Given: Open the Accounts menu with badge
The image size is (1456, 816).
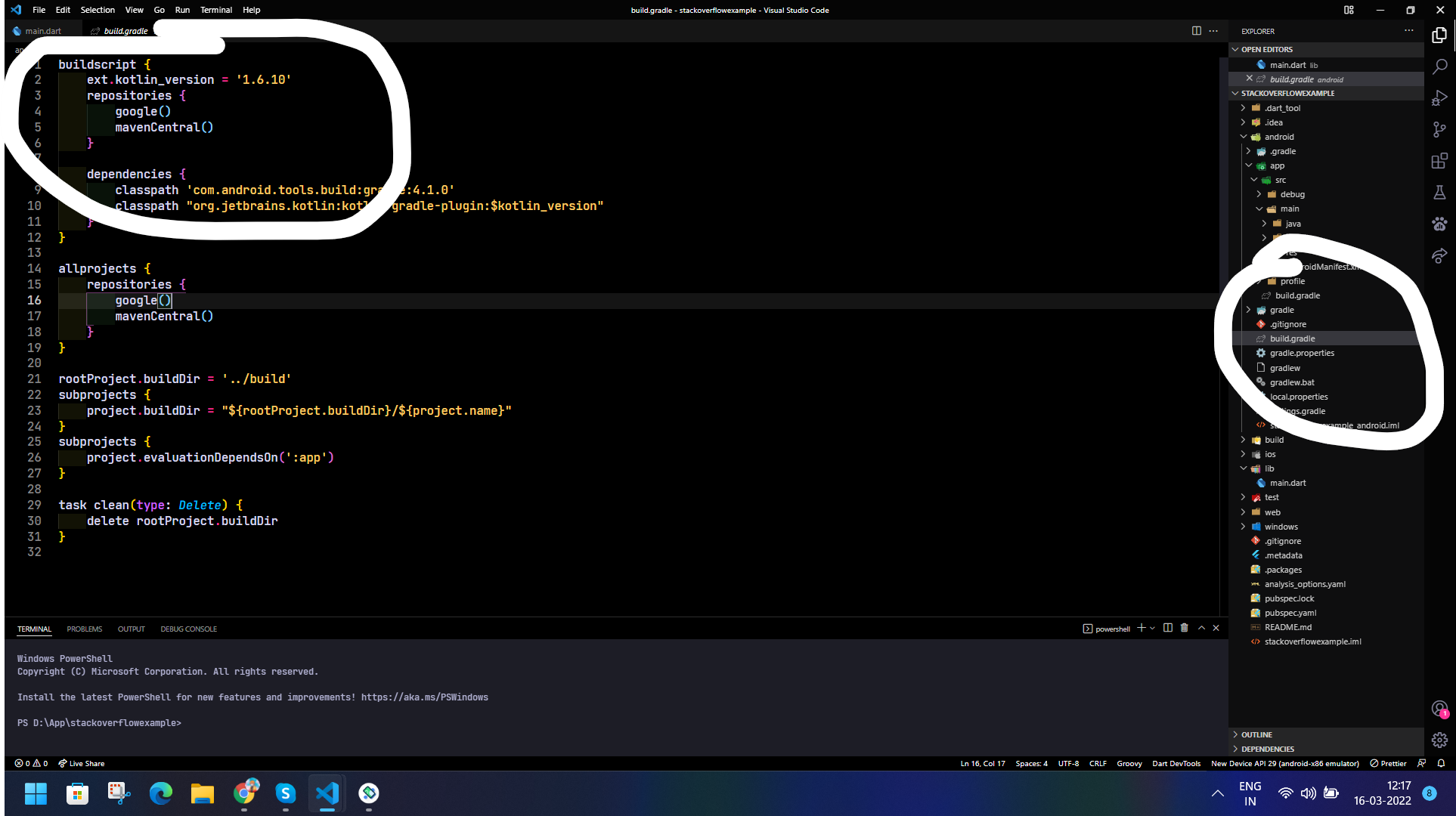Looking at the screenshot, I should pos(1439,709).
